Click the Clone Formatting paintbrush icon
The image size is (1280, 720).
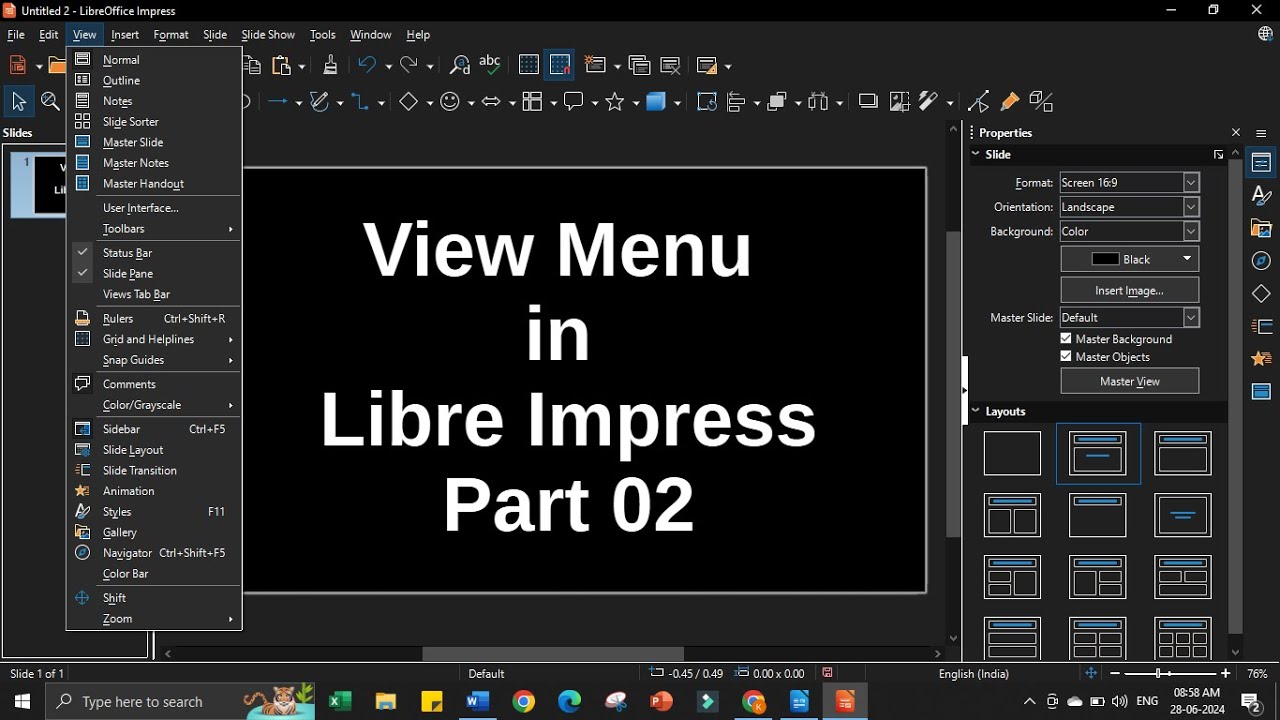point(331,66)
